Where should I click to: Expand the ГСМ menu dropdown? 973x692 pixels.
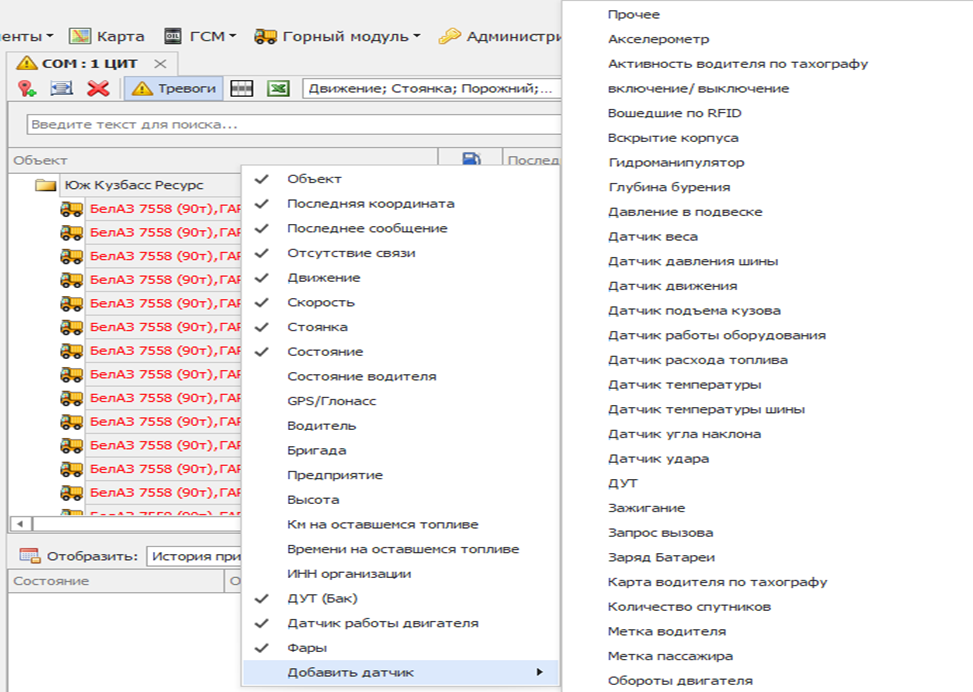tap(200, 36)
